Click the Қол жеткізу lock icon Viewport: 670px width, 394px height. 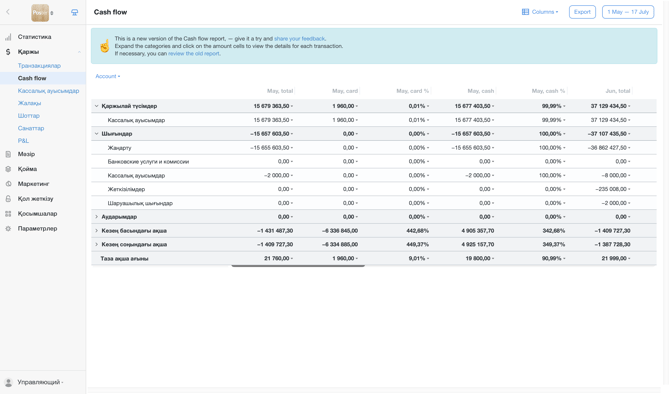(8, 199)
